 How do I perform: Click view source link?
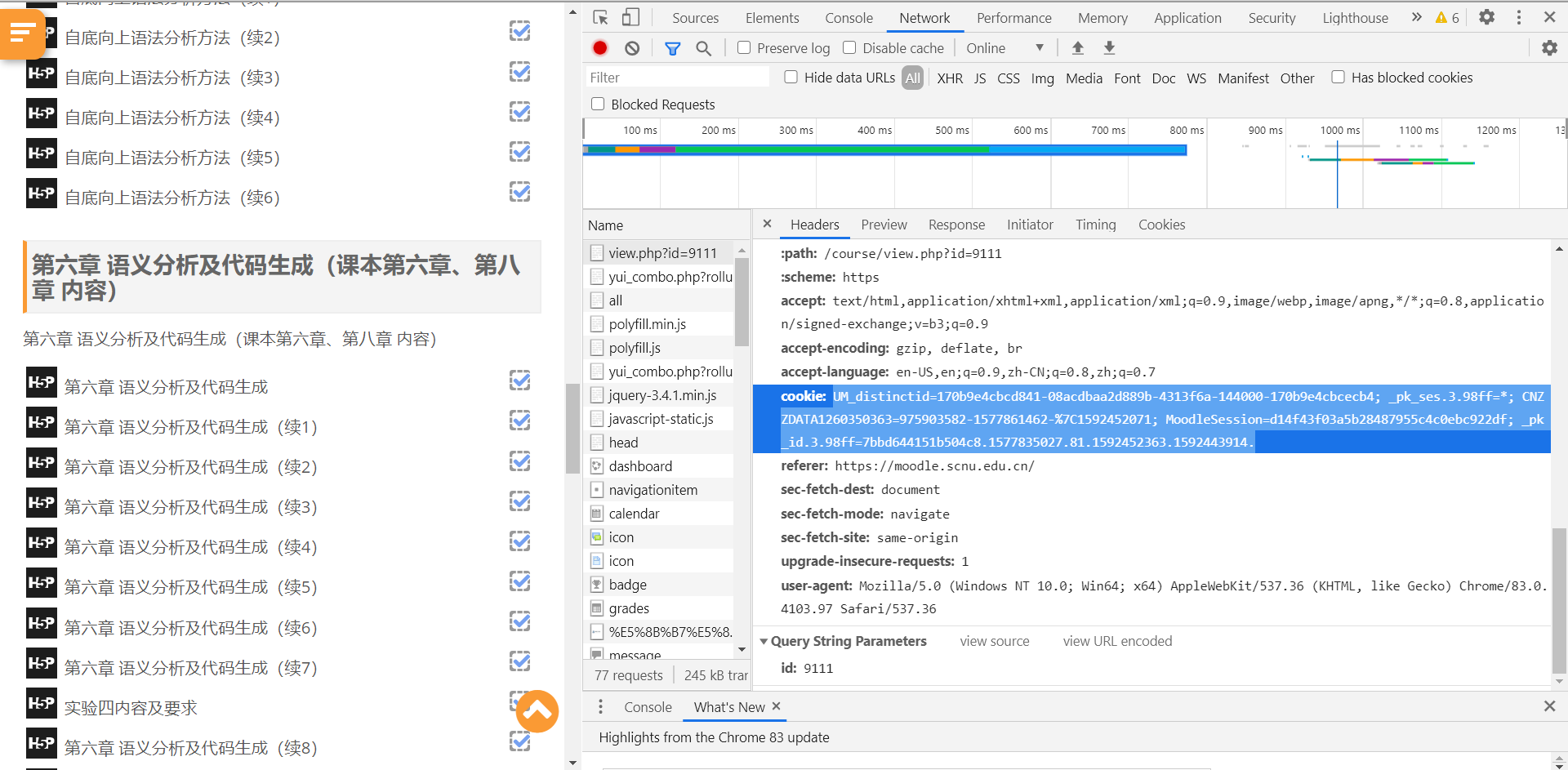pyautogui.click(x=995, y=641)
